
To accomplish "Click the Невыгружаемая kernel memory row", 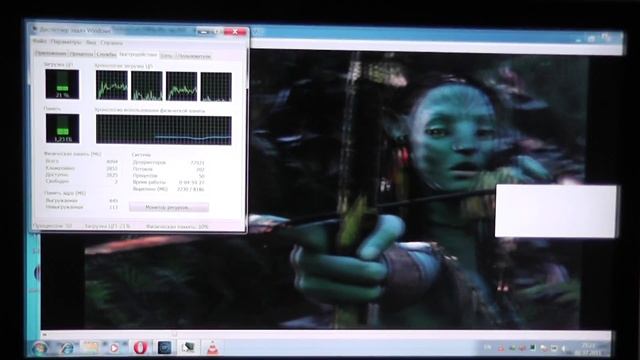I will click(81, 207).
